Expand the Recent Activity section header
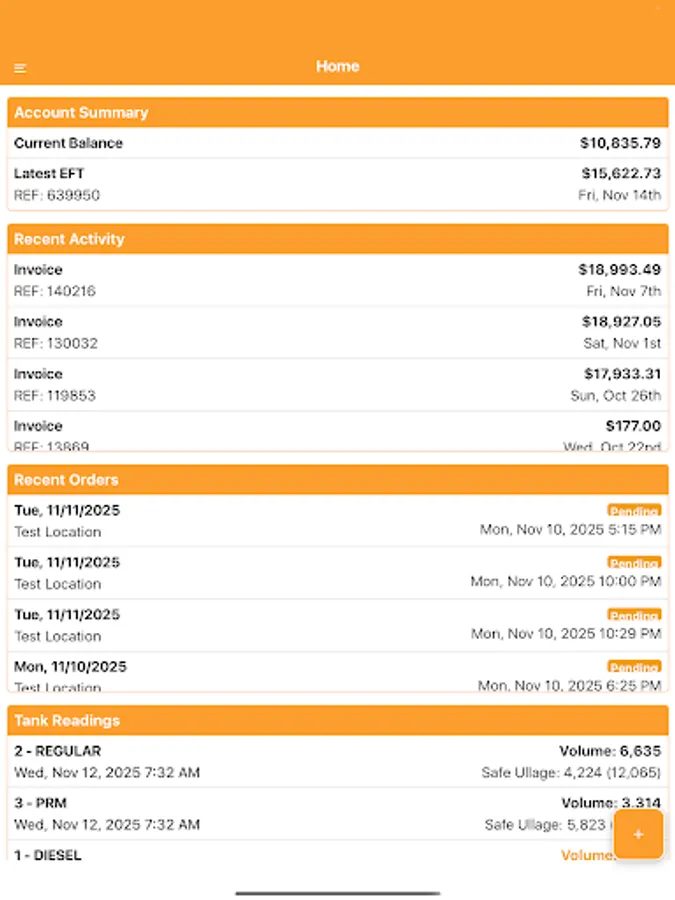Image resolution: width=675 pixels, height=900 pixels. click(x=337, y=239)
